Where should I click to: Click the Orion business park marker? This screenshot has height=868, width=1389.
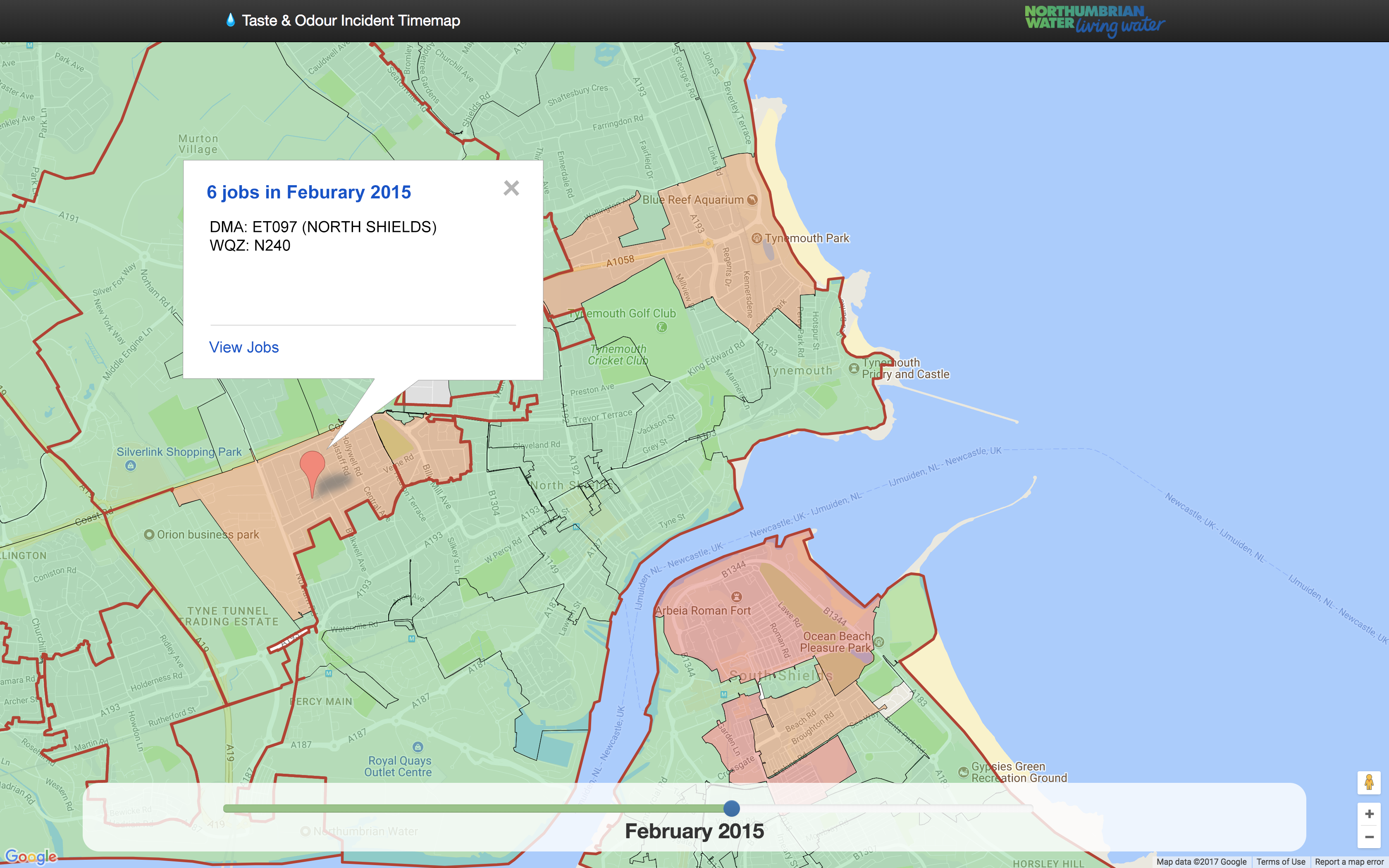pyautogui.click(x=149, y=534)
